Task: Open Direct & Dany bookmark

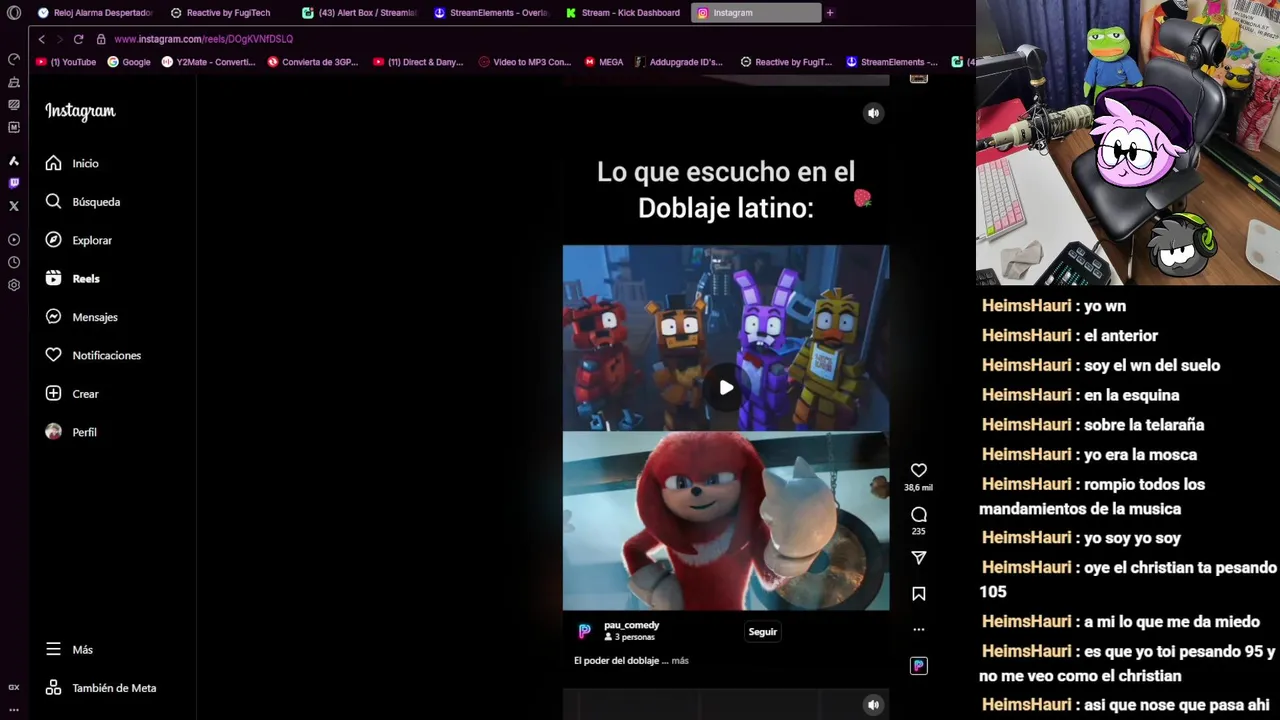Action: click(x=418, y=62)
